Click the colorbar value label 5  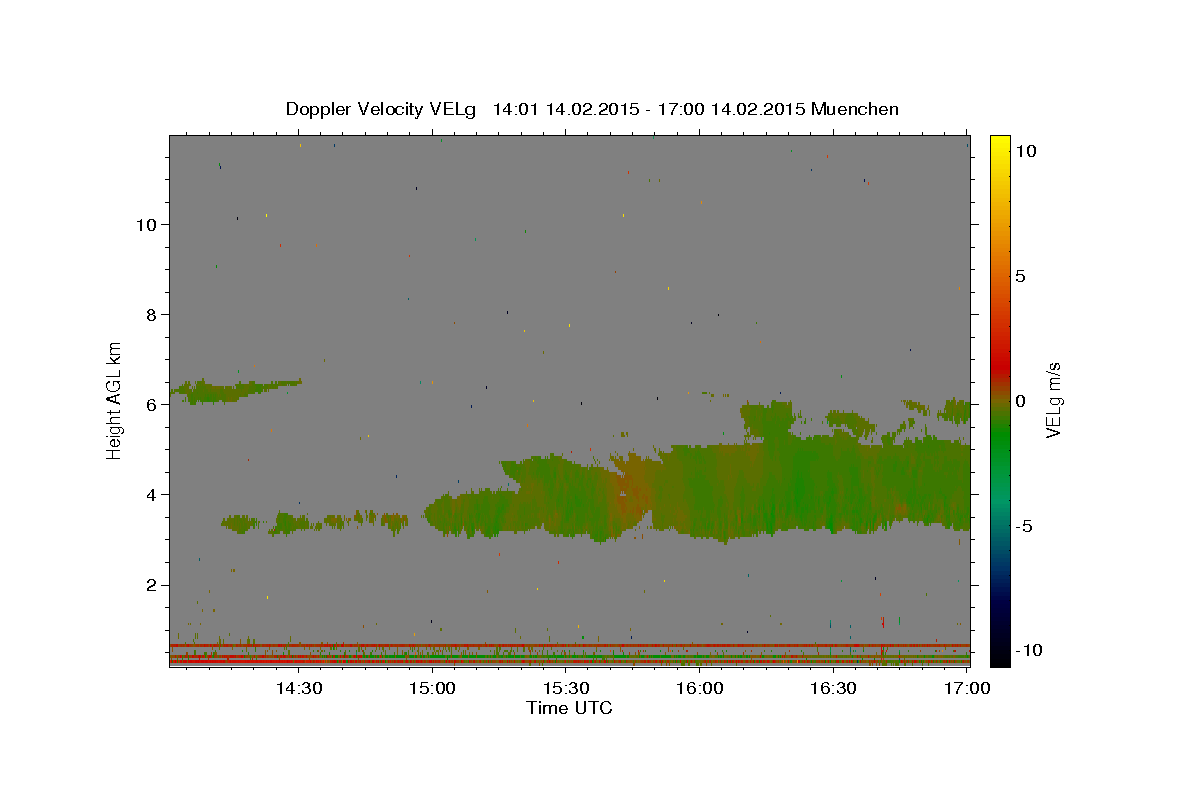1020,275
